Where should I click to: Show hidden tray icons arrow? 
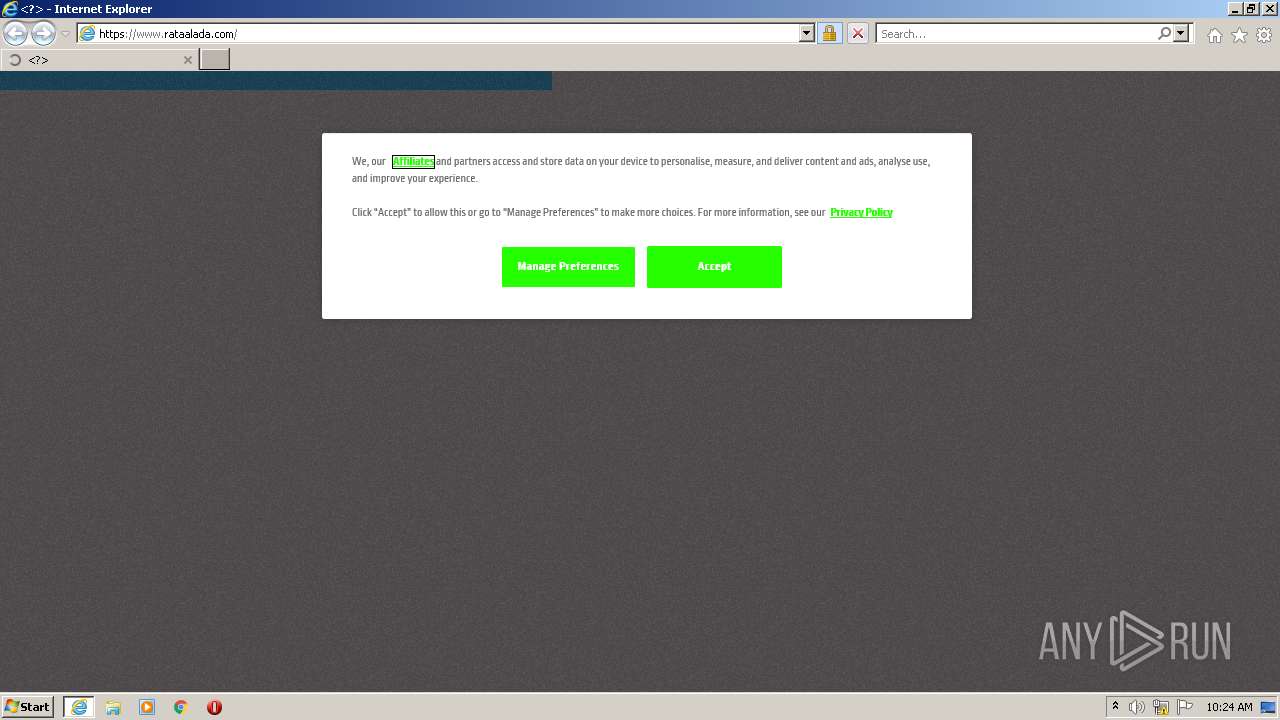1115,707
